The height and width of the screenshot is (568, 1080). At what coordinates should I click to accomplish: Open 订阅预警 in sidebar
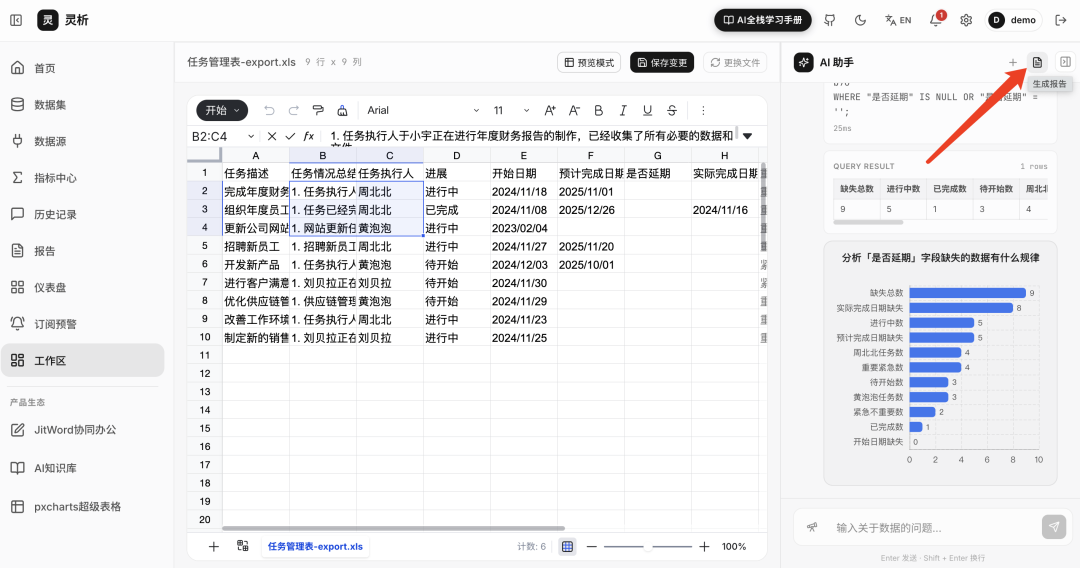point(83,324)
